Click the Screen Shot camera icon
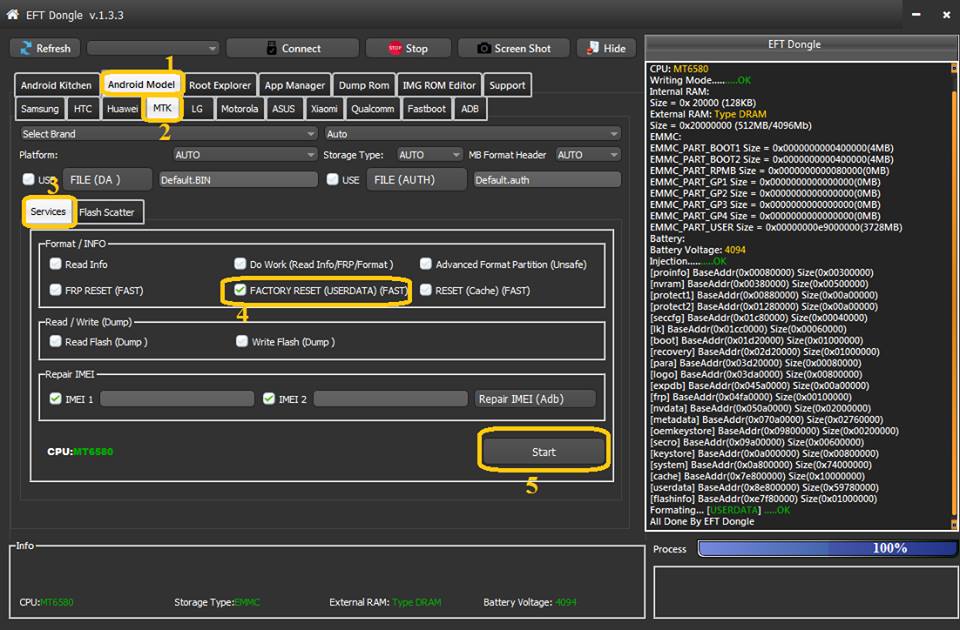 484,48
